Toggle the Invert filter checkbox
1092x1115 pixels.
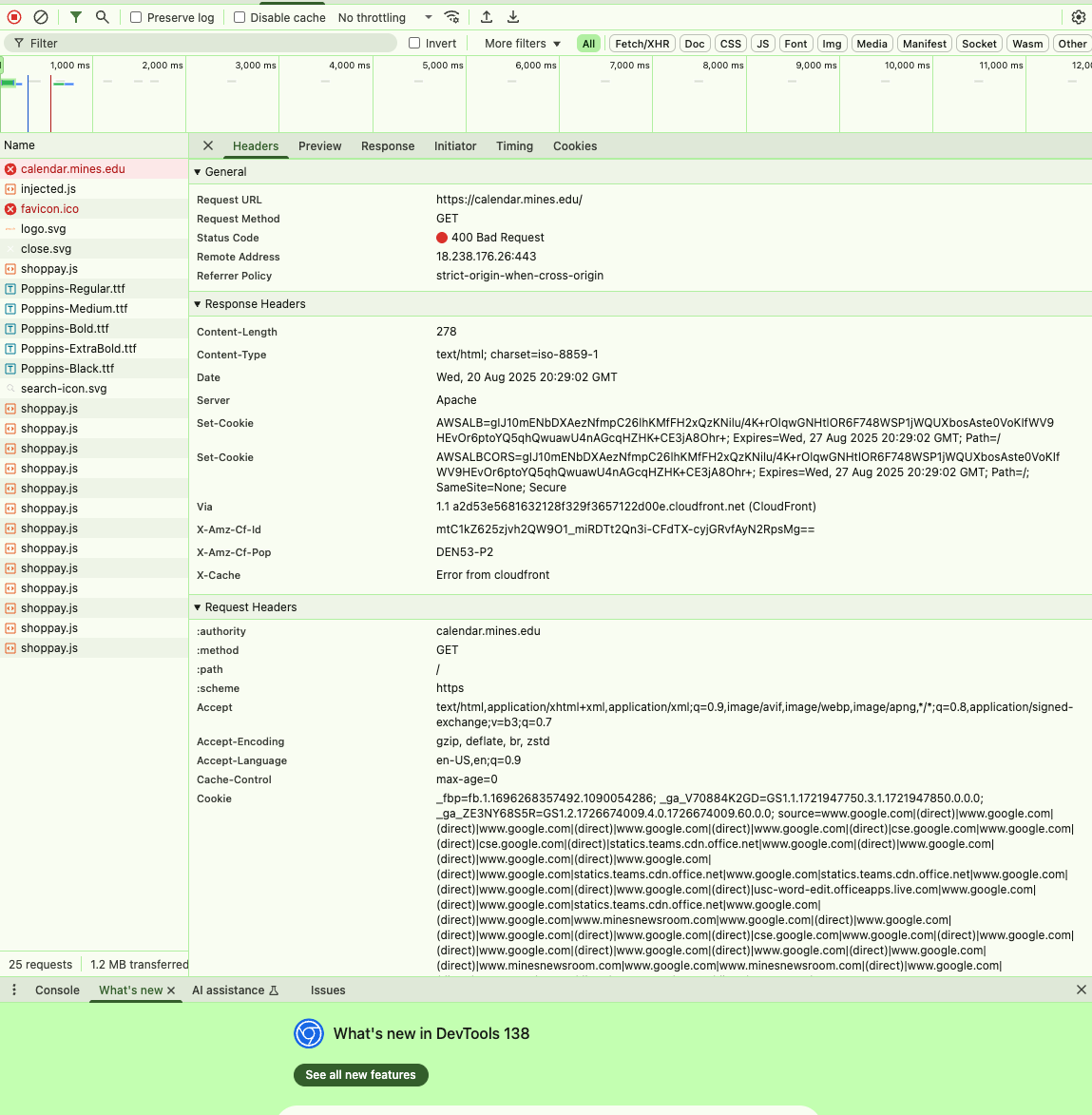[414, 43]
